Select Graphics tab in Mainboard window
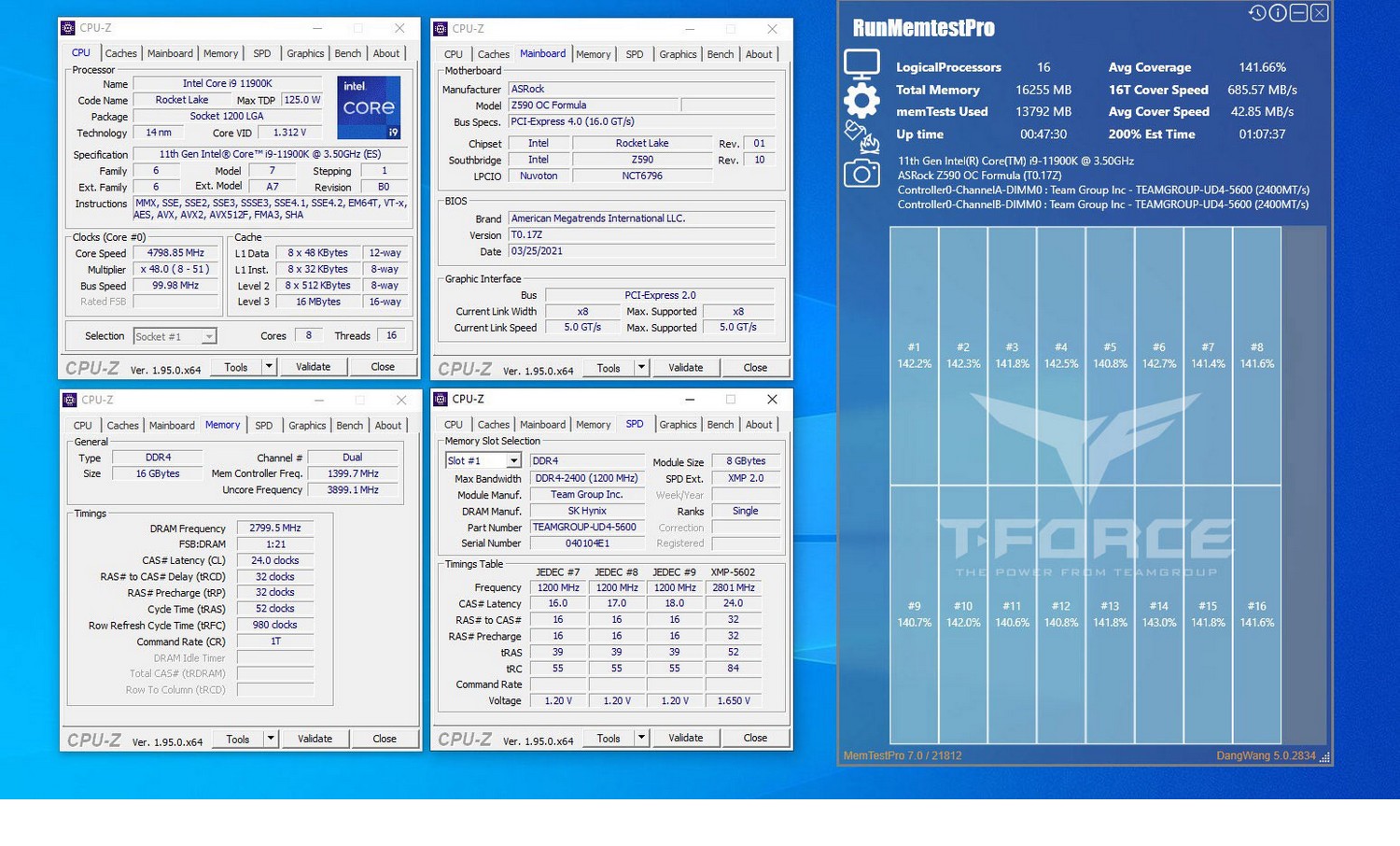The image size is (1400, 846). 678,54
